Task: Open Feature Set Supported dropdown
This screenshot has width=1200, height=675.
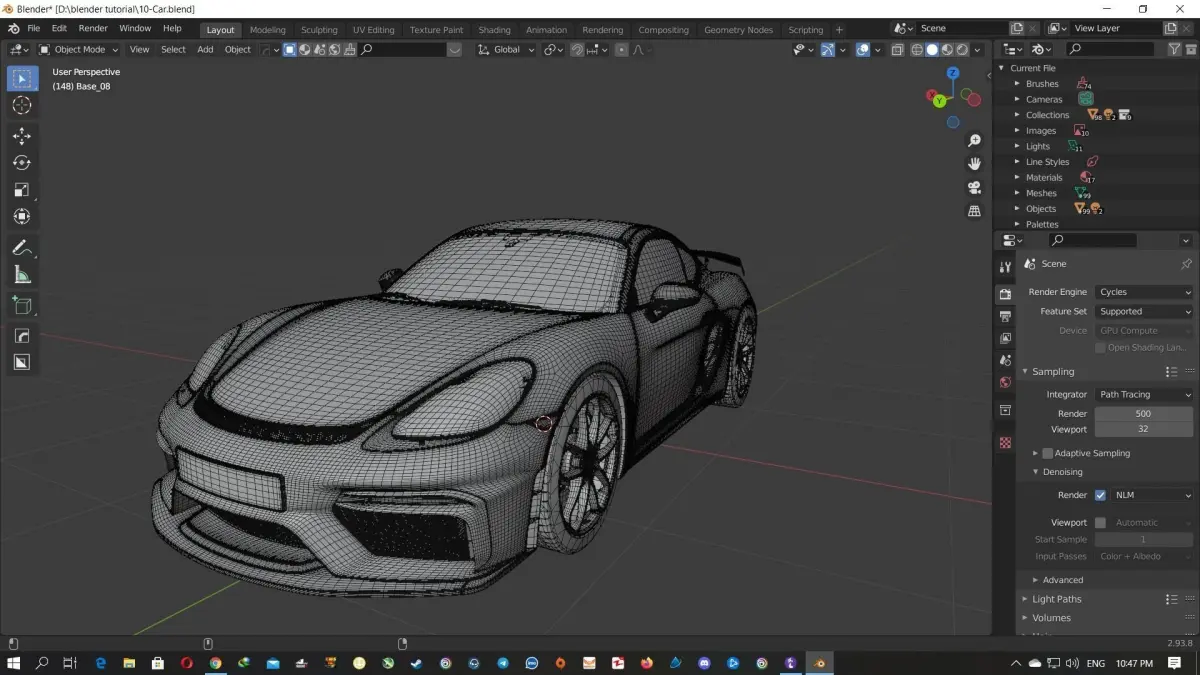Action: 1144,311
